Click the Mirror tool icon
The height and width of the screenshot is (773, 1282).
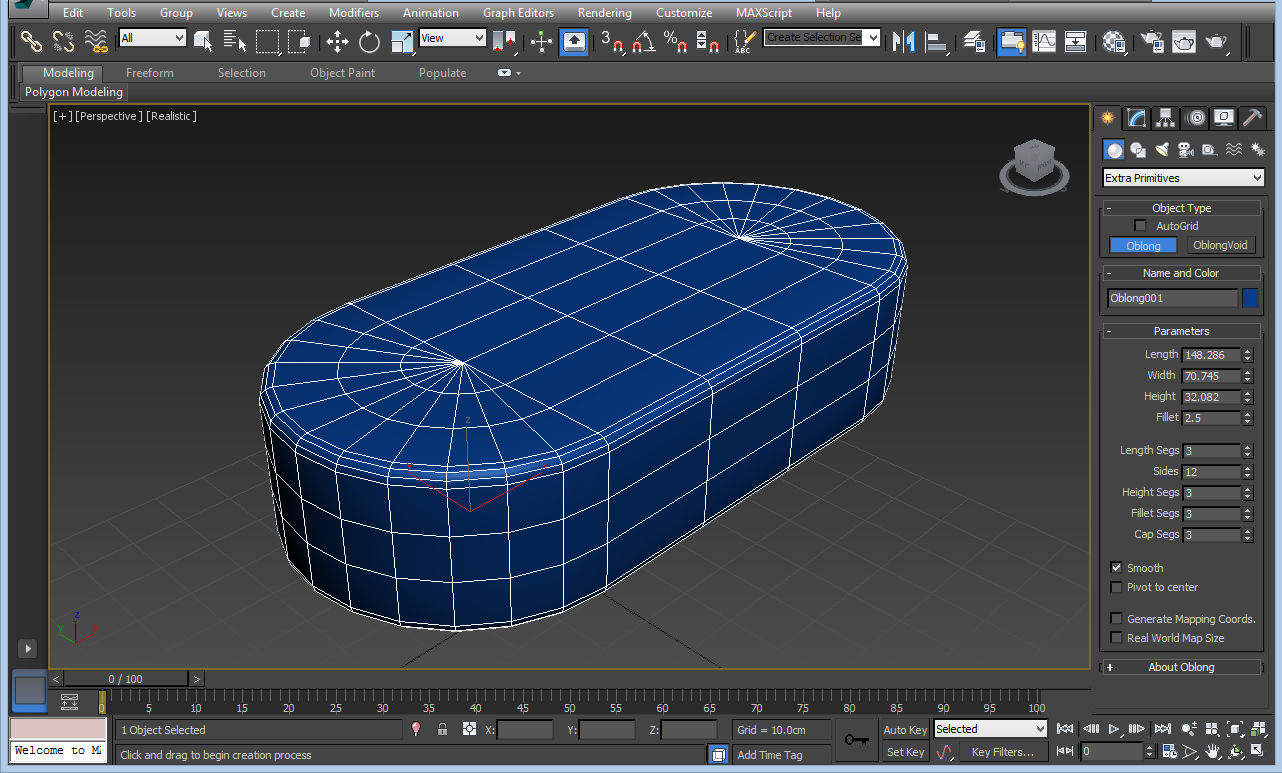coord(904,41)
